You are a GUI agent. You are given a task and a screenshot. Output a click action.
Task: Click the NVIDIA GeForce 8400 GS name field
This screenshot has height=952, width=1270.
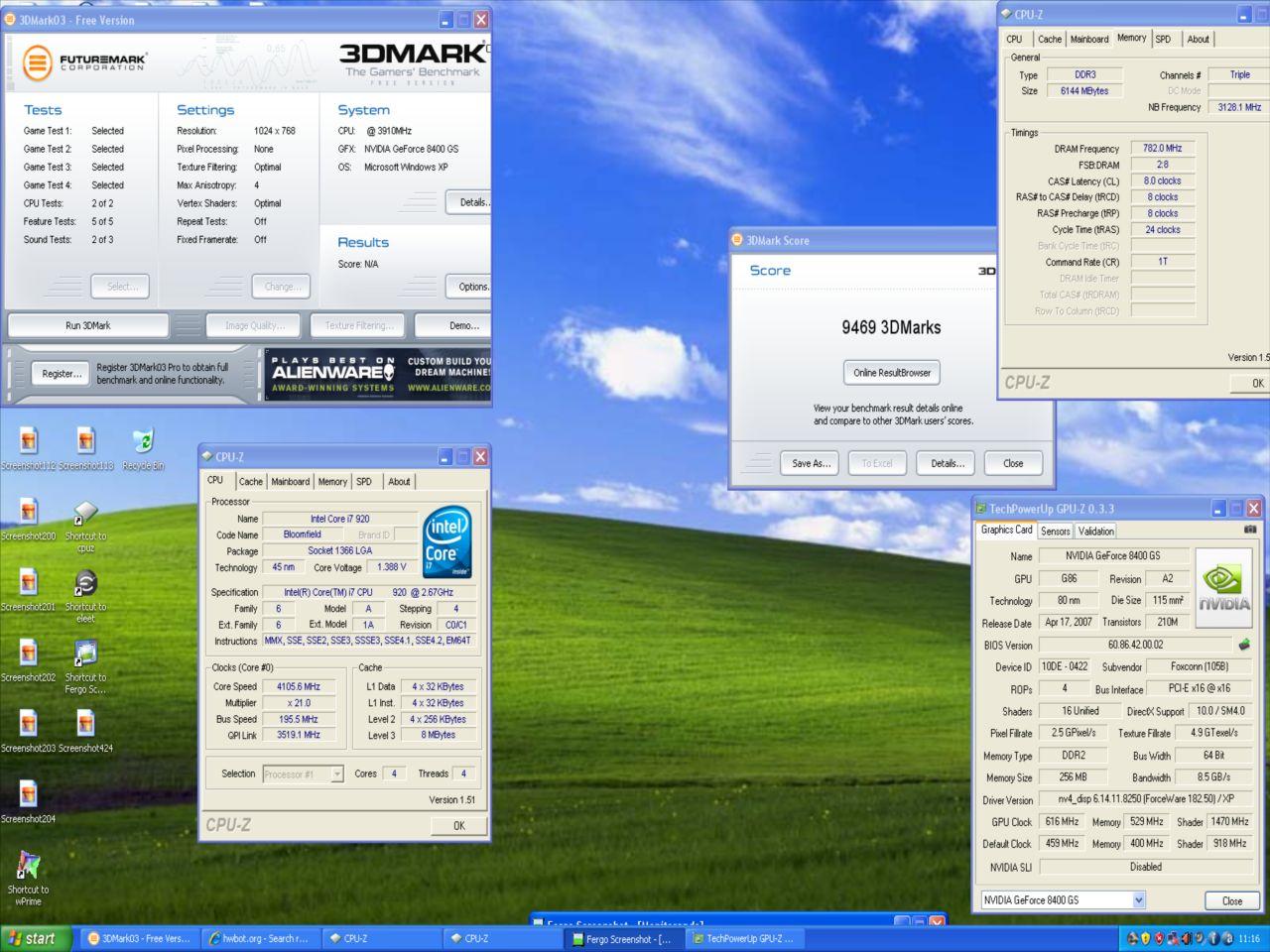click(x=1112, y=555)
